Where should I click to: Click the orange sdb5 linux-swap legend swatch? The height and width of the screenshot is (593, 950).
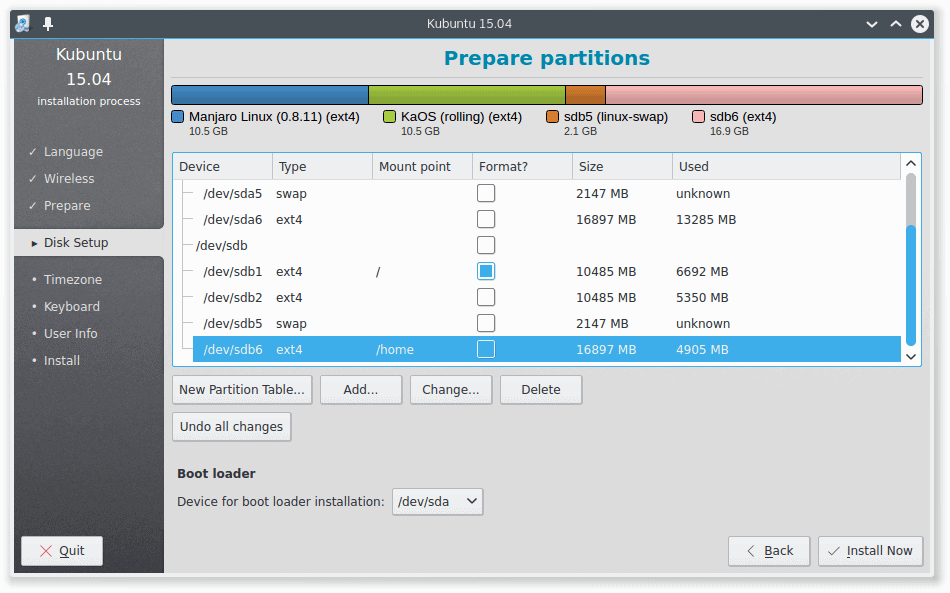[x=552, y=116]
